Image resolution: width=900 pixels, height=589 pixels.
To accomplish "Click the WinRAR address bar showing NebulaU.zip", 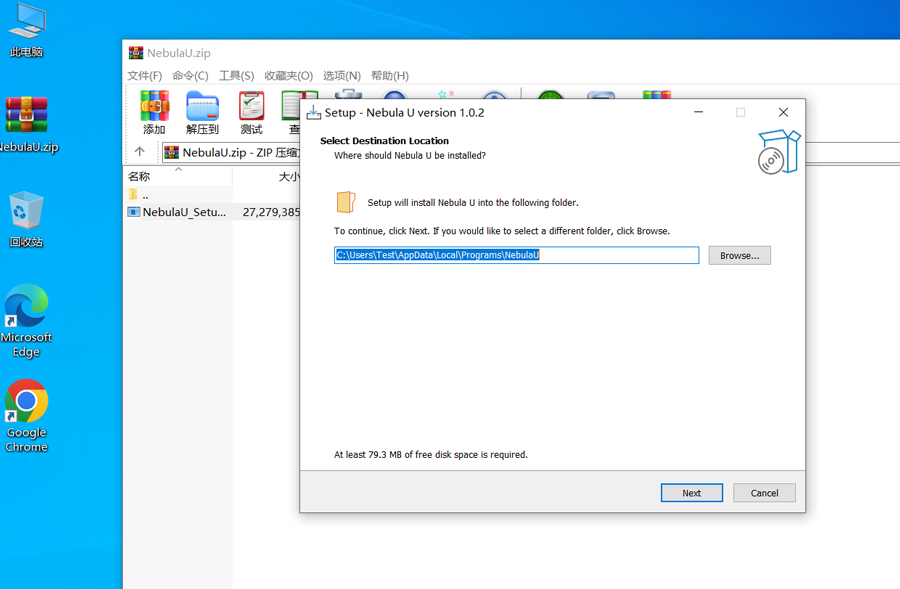I will 231,153.
